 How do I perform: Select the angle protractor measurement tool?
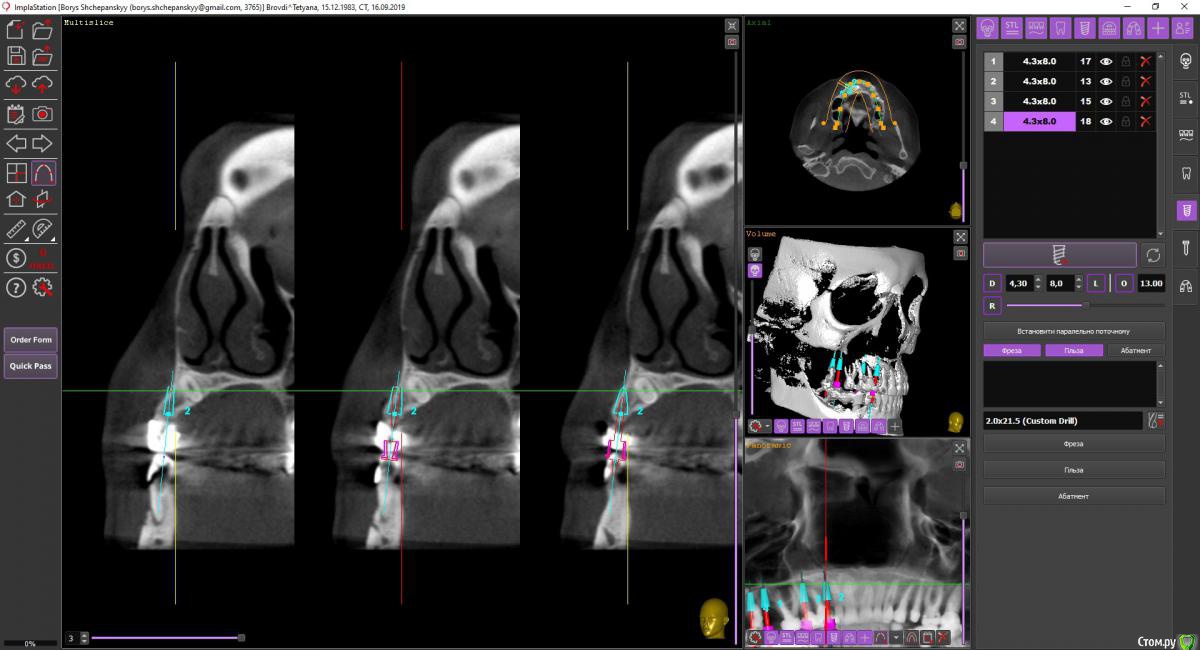[x=43, y=230]
